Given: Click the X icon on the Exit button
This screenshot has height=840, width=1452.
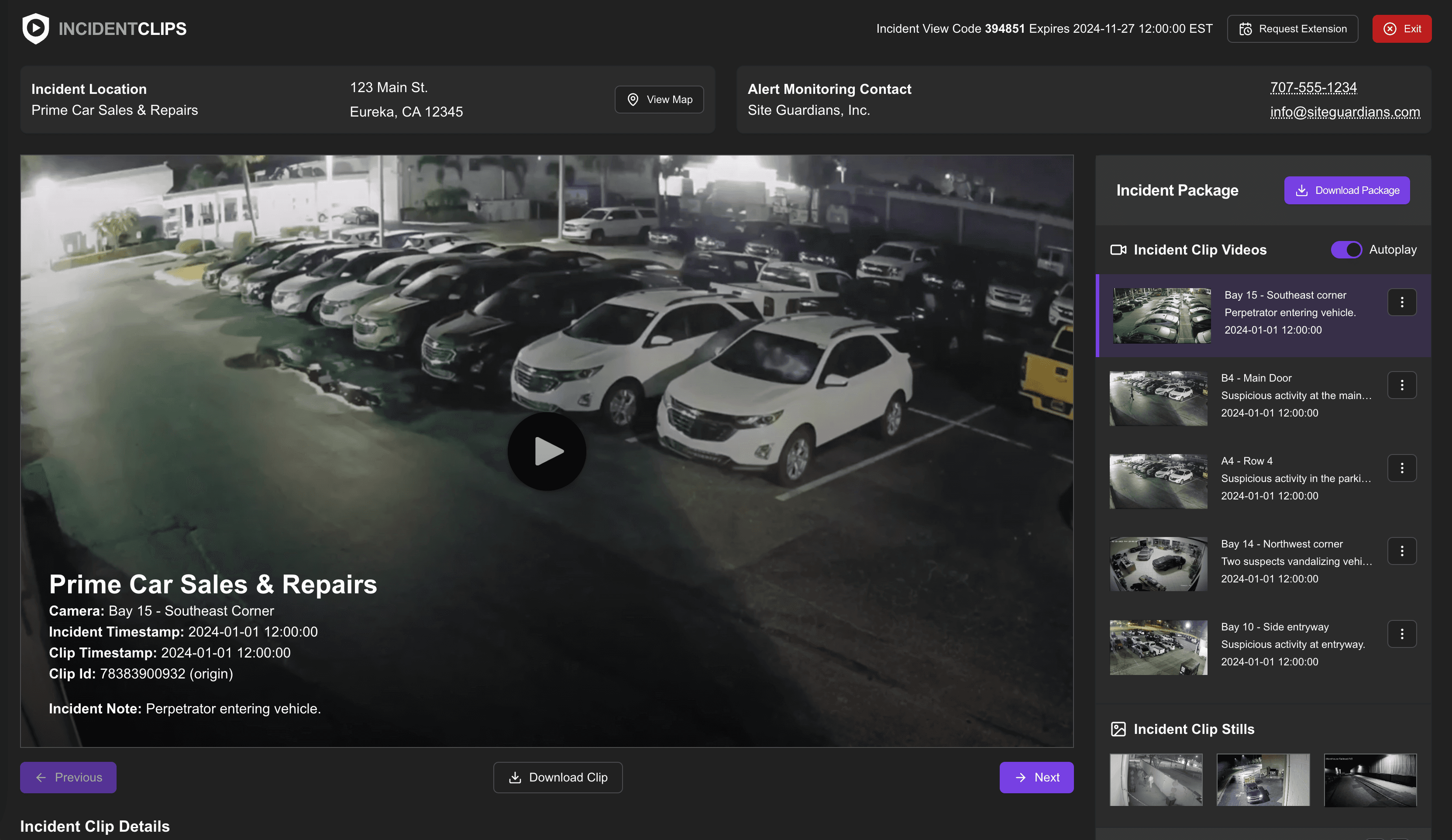Looking at the screenshot, I should click(1389, 28).
